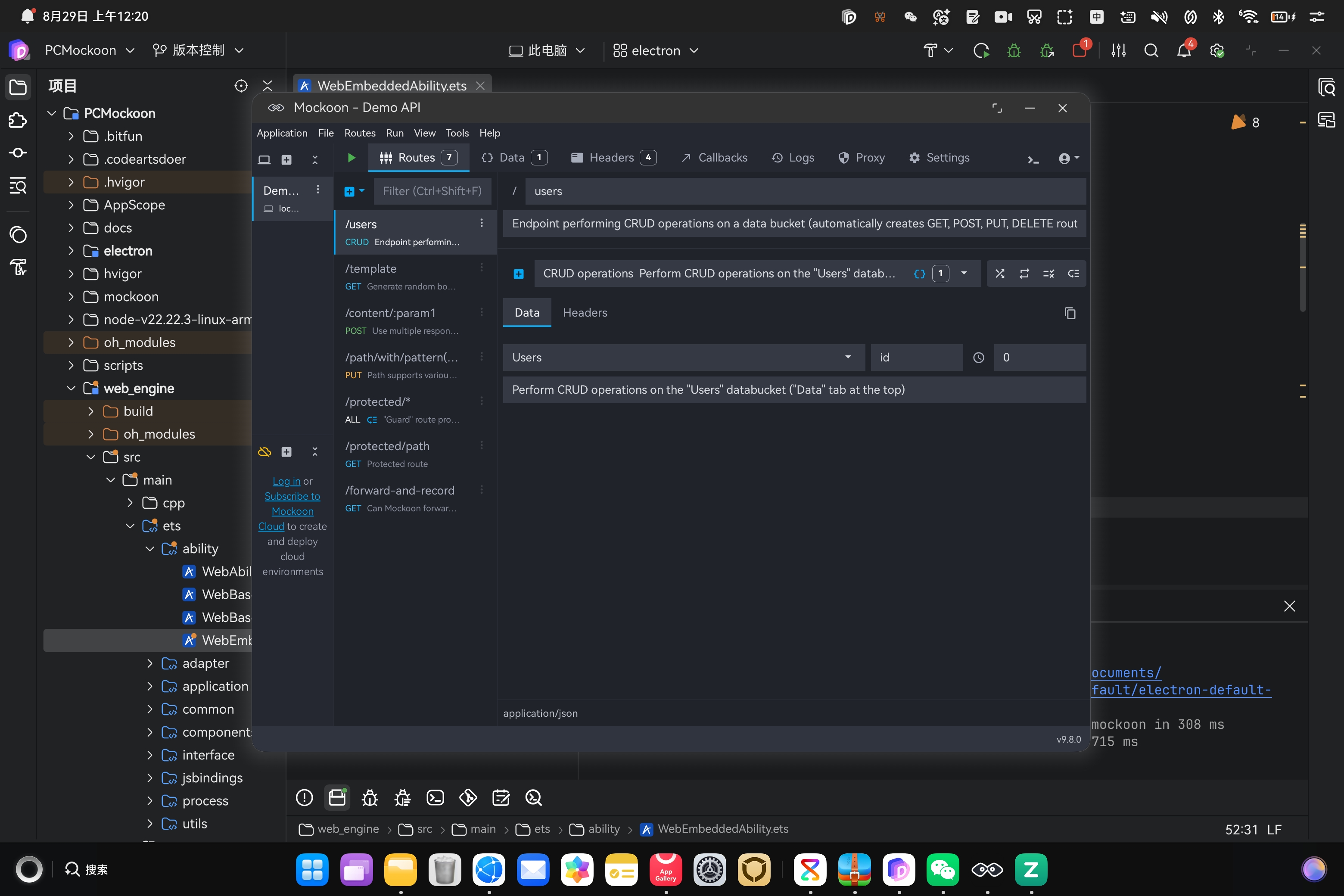Toggle the disable rules button for the route

[1048, 274]
